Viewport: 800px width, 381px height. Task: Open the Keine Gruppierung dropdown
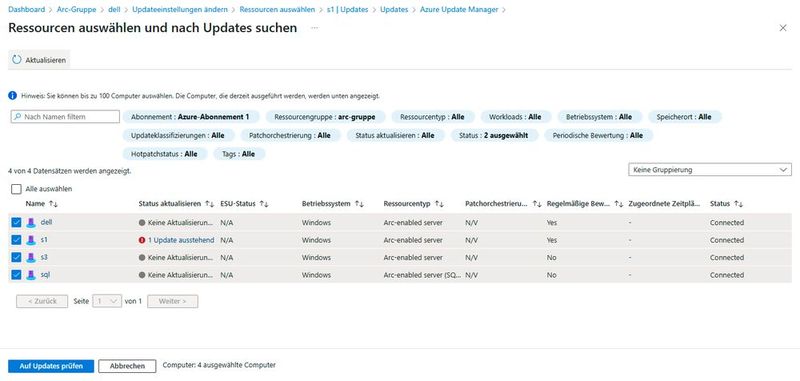click(x=710, y=170)
